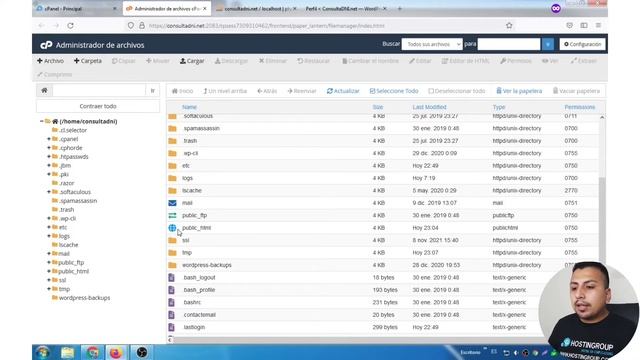Click the Contraer todo button
The image size is (640, 360).
98,106
